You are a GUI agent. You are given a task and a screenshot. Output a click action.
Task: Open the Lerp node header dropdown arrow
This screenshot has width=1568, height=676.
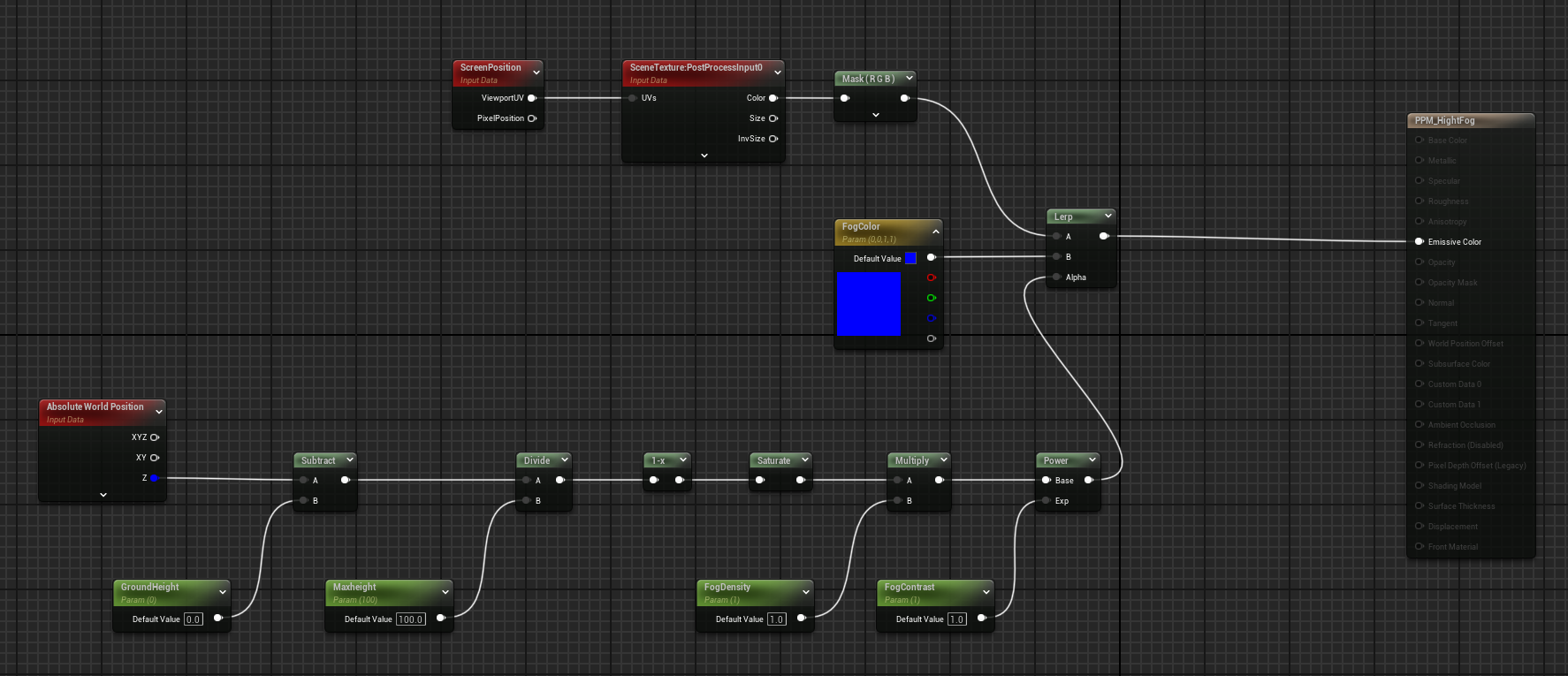(x=1107, y=216)
